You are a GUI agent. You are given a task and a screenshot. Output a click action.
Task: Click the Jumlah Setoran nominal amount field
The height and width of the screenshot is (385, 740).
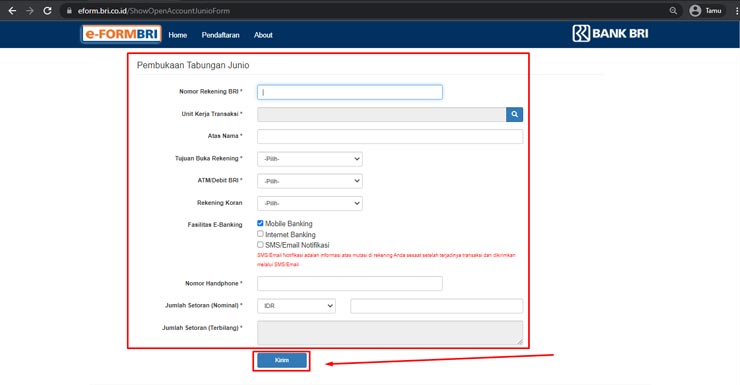[x=437, y=306]
